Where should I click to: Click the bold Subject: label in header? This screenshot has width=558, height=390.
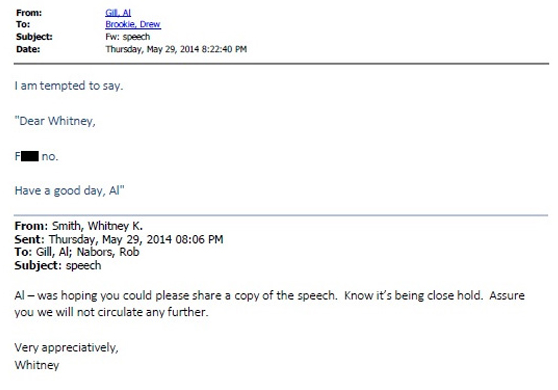point(34,37)
